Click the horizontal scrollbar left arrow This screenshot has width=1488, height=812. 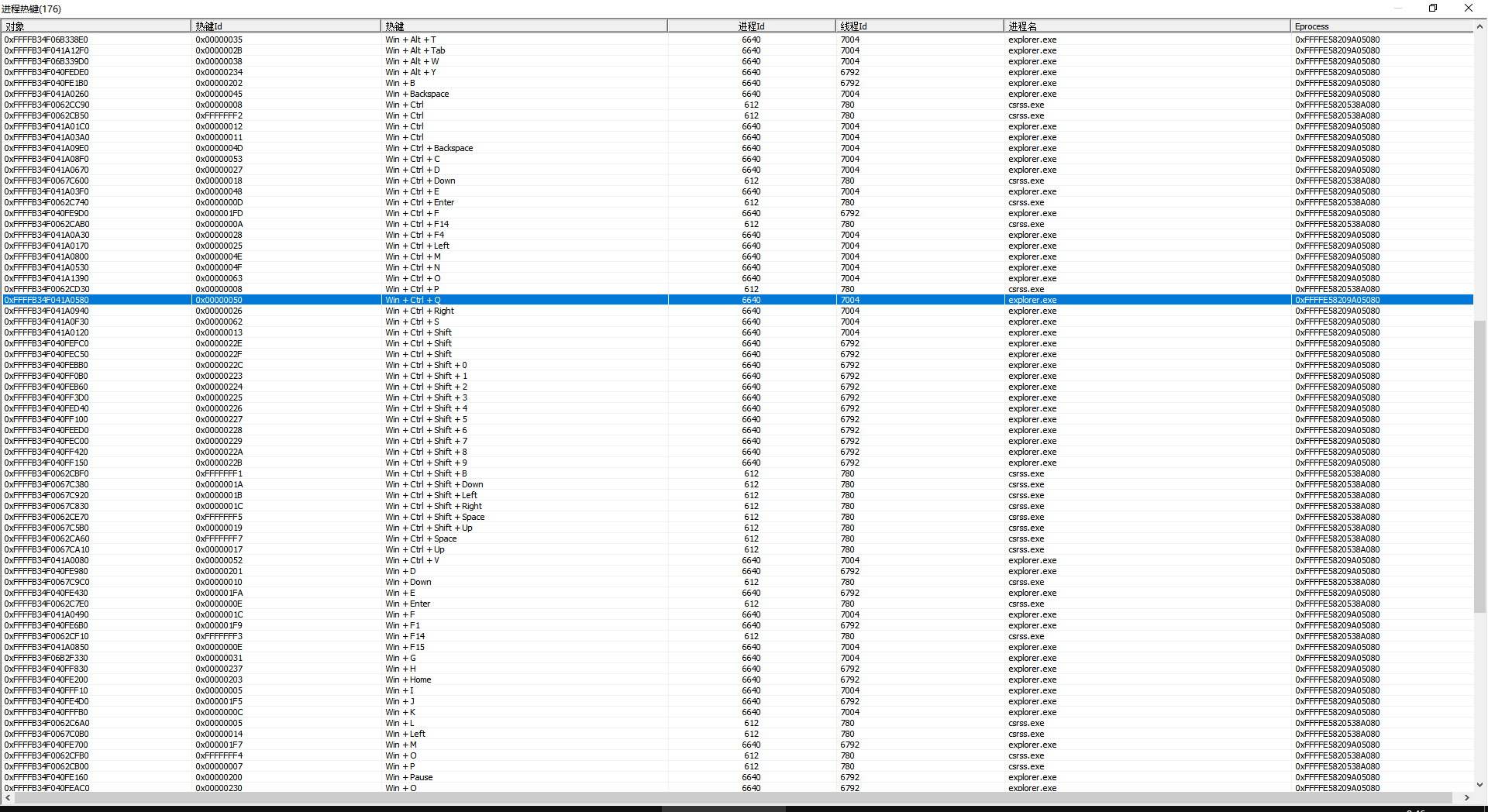coord(8,797)
